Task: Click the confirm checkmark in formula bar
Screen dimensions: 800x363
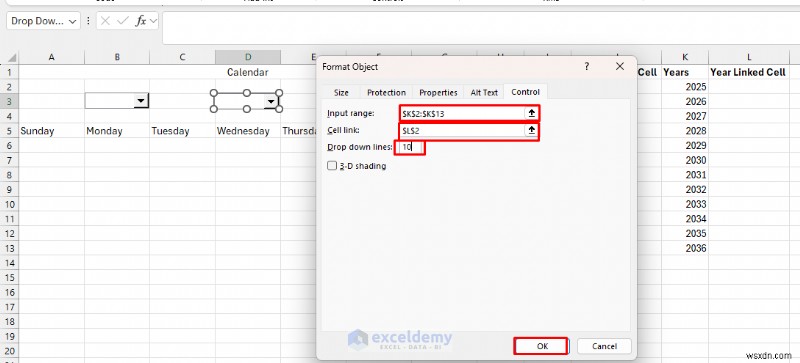Action: (x=122, y=21)
